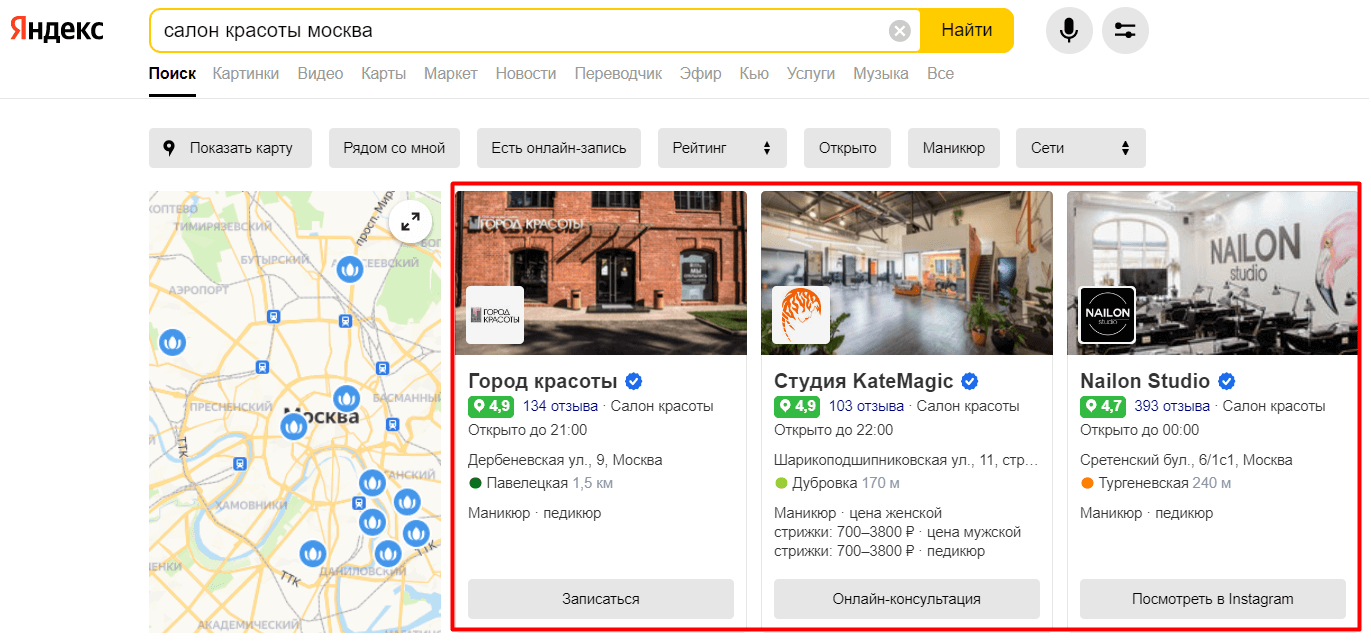
Task: Open search settings sliders icon
Action: [1125, 30]
